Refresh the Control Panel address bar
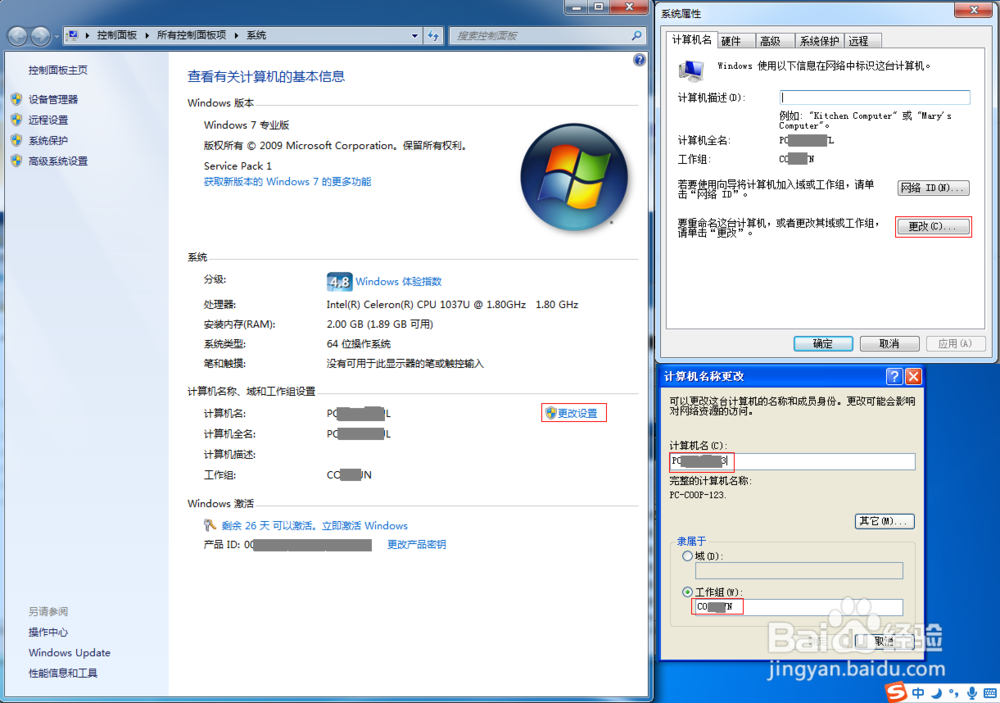 [434, 36]
